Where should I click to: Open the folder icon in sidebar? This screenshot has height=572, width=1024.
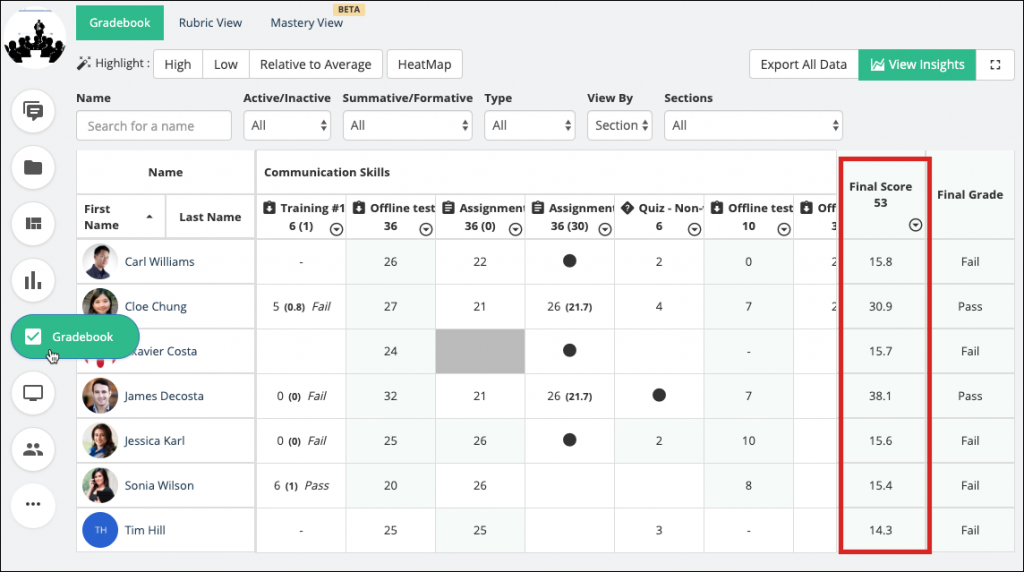tap(33, 168)
